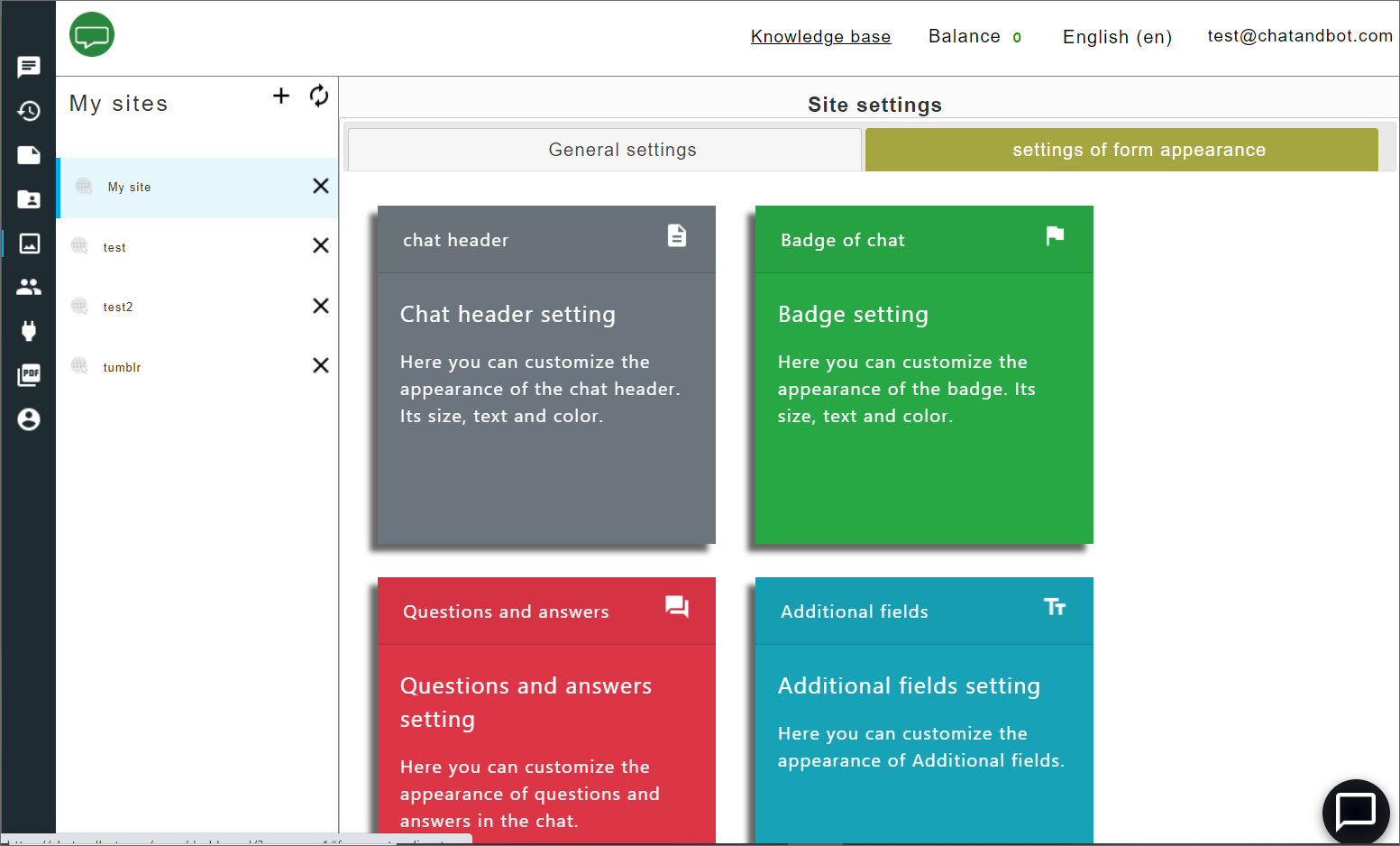Click the 'Additional fields' card title bar
1400x846 pixels.
(924, 611)
